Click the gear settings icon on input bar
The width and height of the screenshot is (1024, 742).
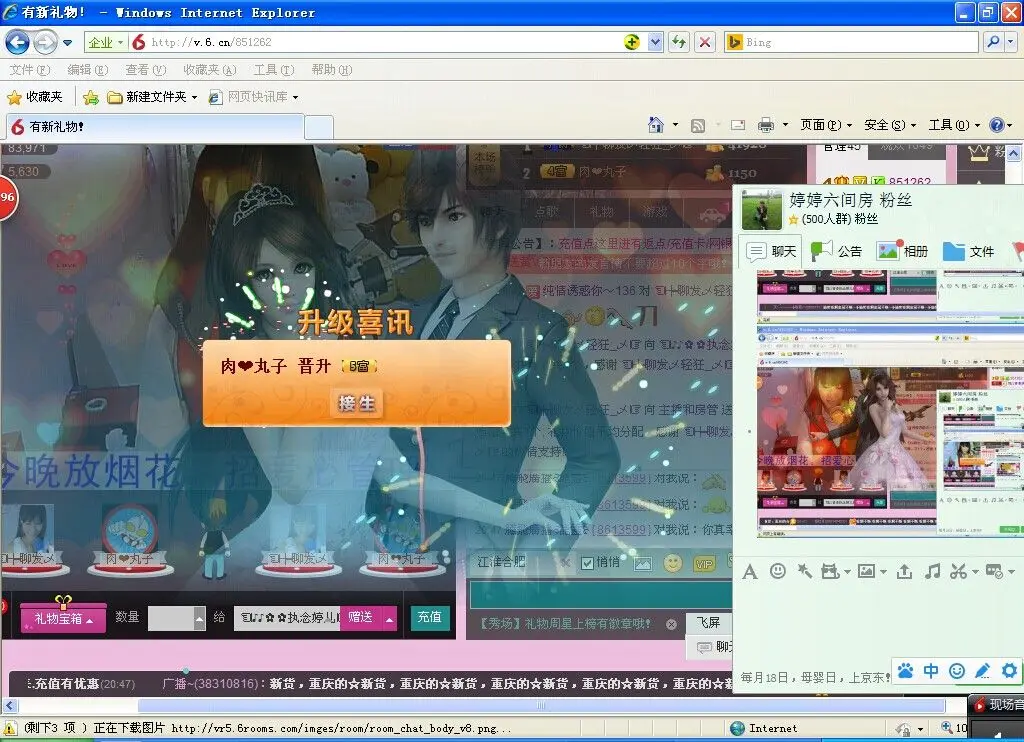coord(1010,670)
